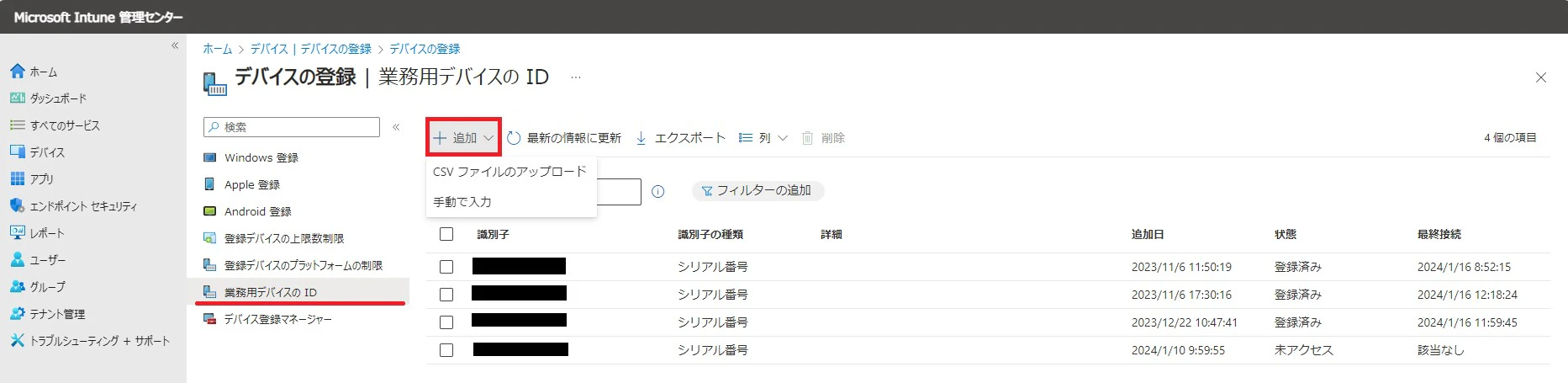Choose 手動で入力 from the menu
This screenshot has width=1568, height=383.
point(462,202)
